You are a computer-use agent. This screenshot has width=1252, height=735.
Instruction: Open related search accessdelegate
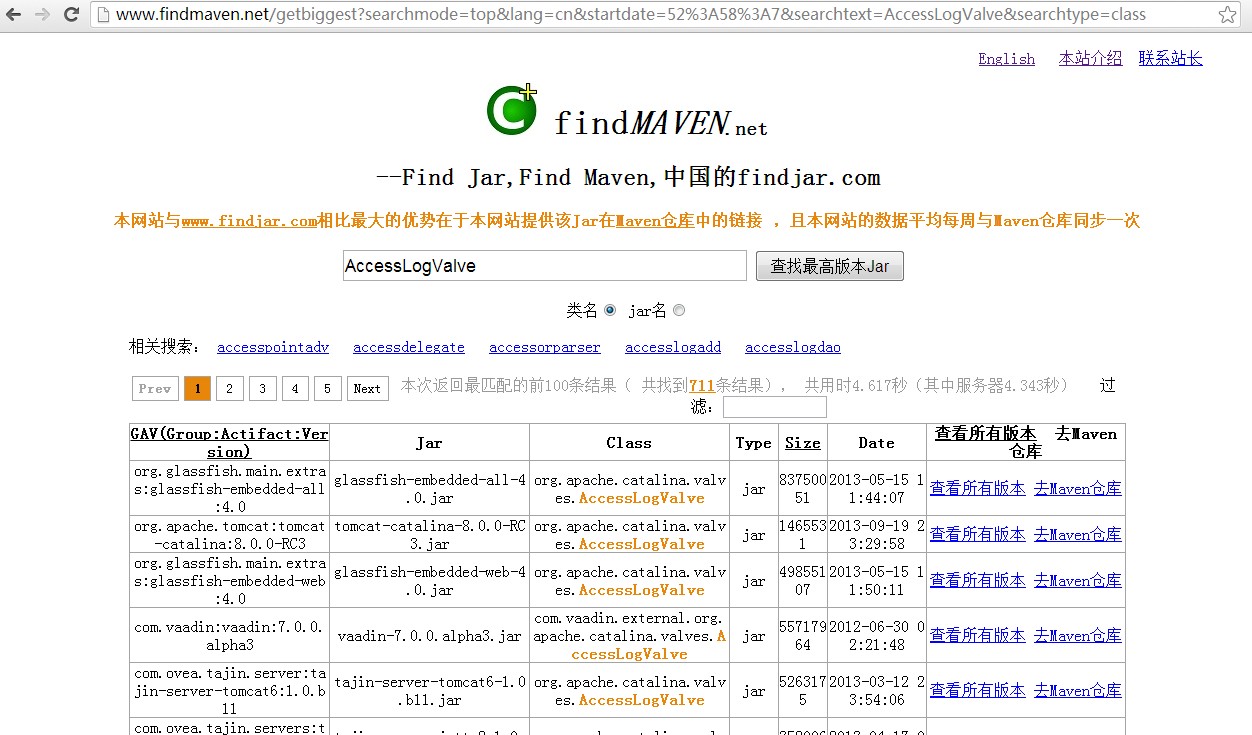pos(409,348)
